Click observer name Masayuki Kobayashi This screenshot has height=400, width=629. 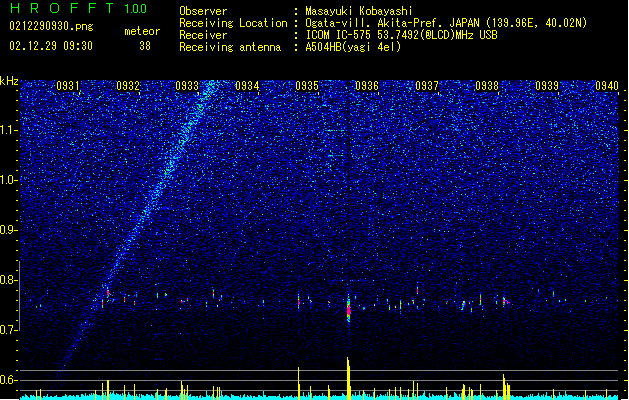click(x=359, y=11)
